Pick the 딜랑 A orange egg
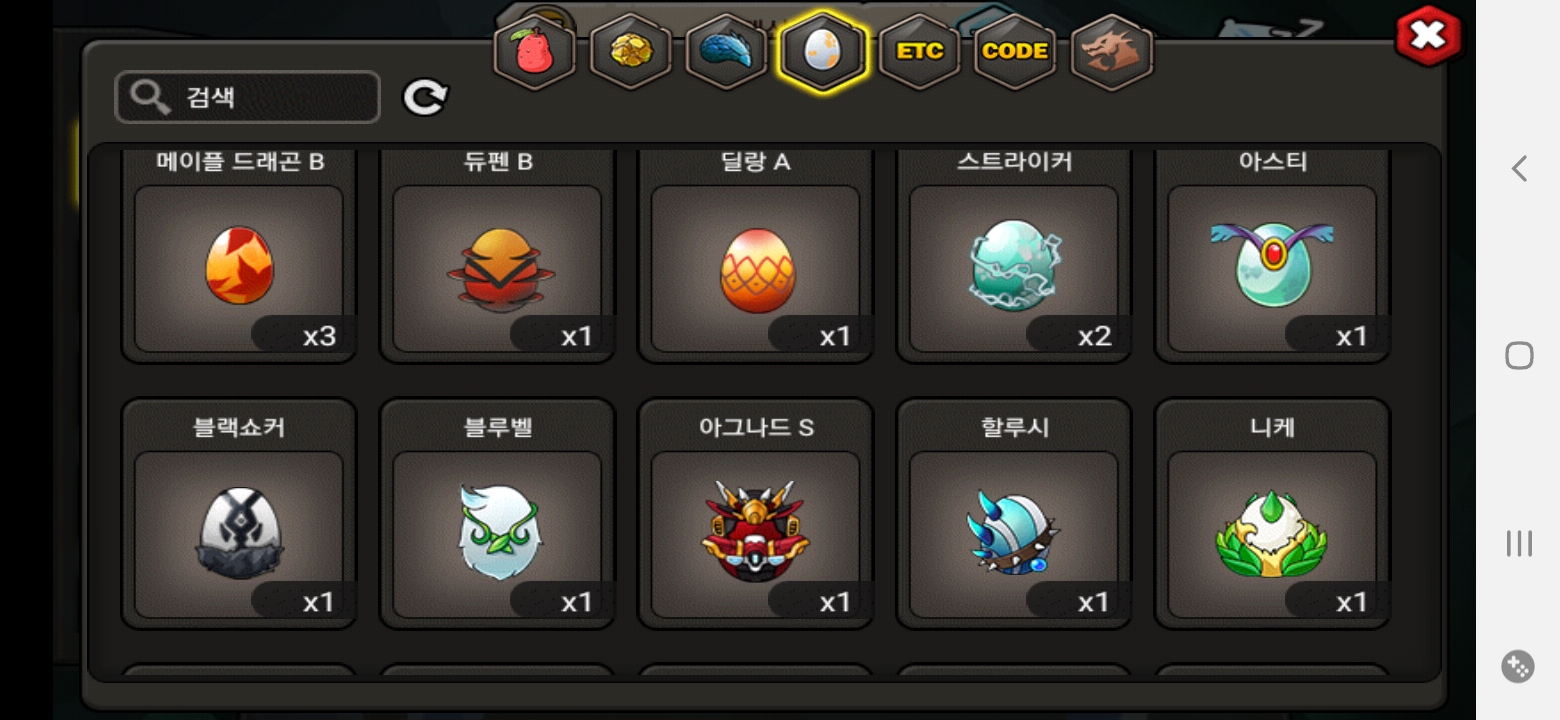The image size is (1560, 720). [x=756, y=255]
